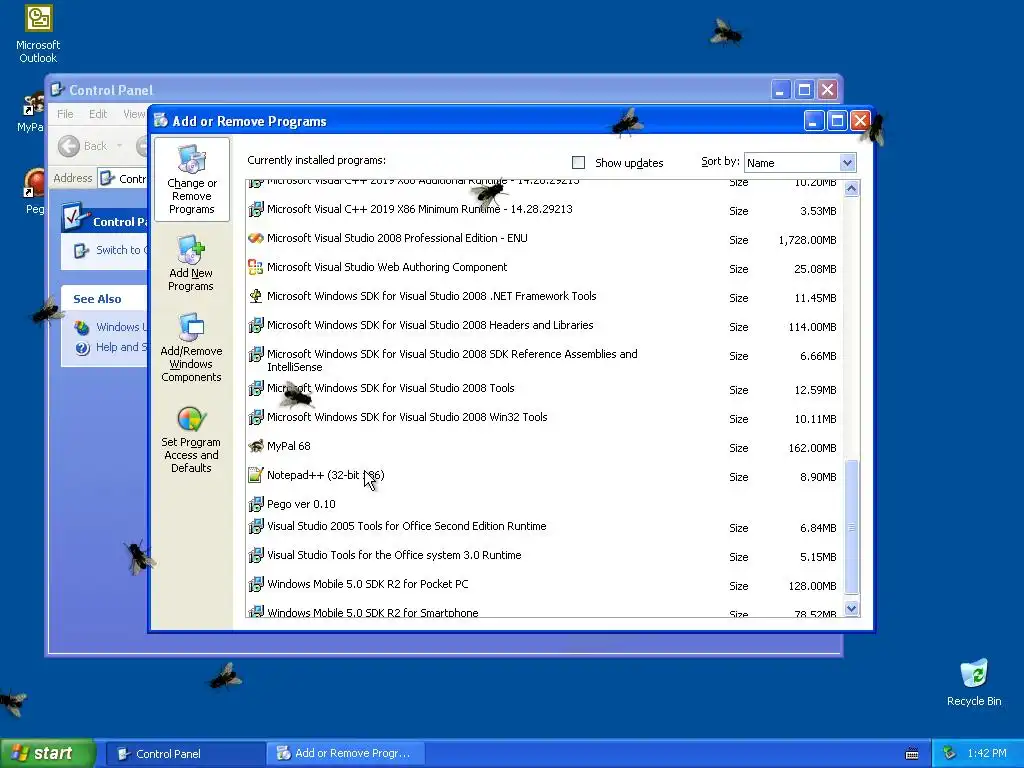Click Visual Studio 2008 Professional Edition icon
The height and width of the screenshot is (768, 1024).
(256, 238)
